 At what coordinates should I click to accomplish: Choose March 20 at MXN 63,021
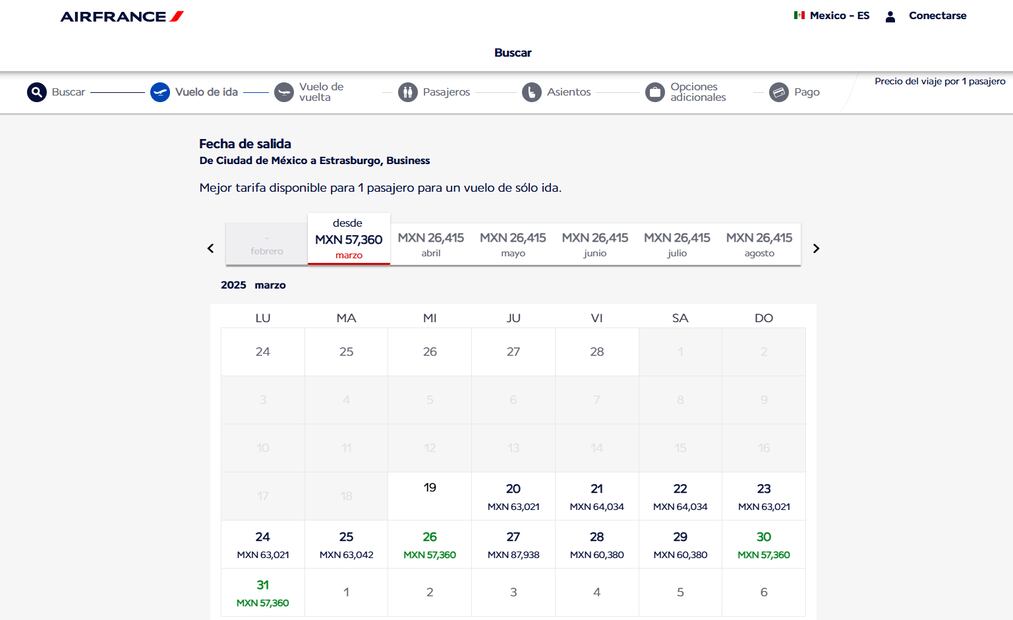(513, 497)
